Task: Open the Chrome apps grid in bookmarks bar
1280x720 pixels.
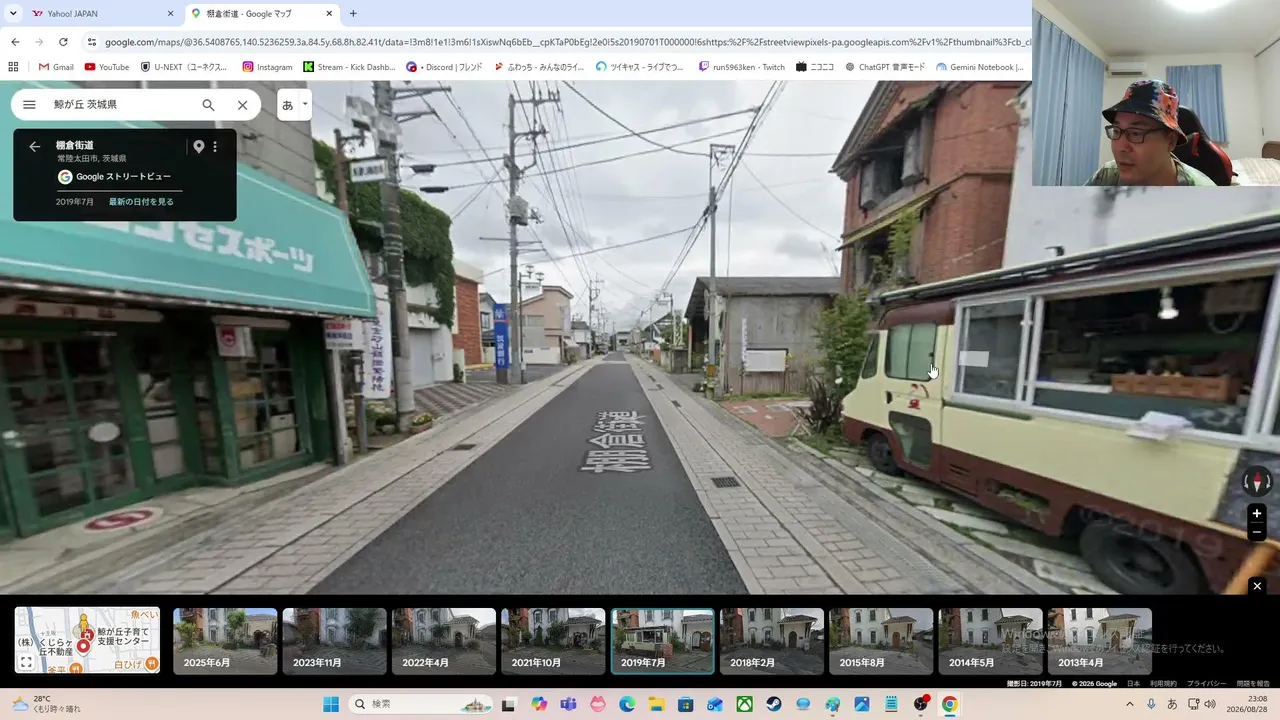Action: 13,67
